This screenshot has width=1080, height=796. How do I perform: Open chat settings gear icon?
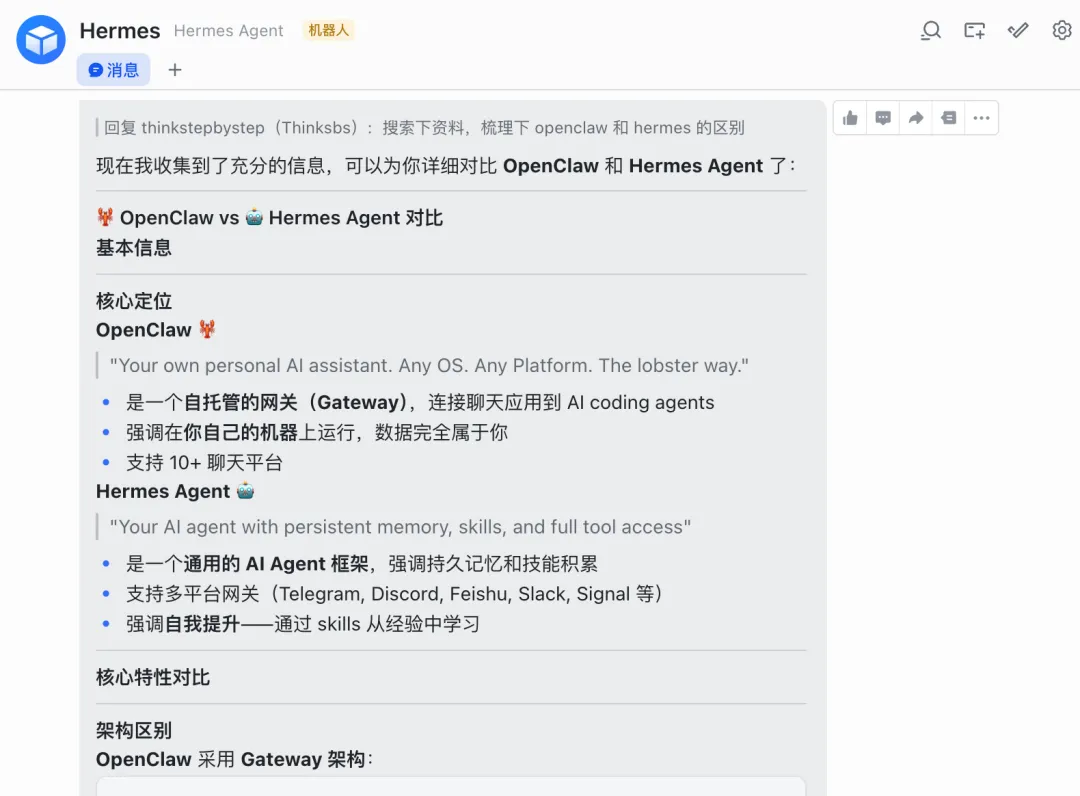point(1061,30)
